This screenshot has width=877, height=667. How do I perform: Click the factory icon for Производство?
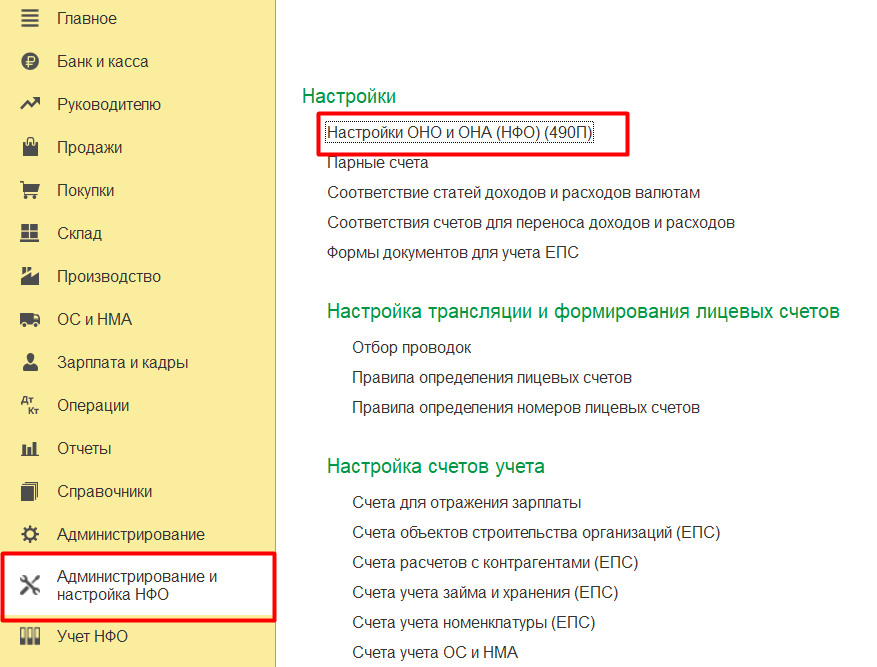pyautogui.click(x=30, y=276)
